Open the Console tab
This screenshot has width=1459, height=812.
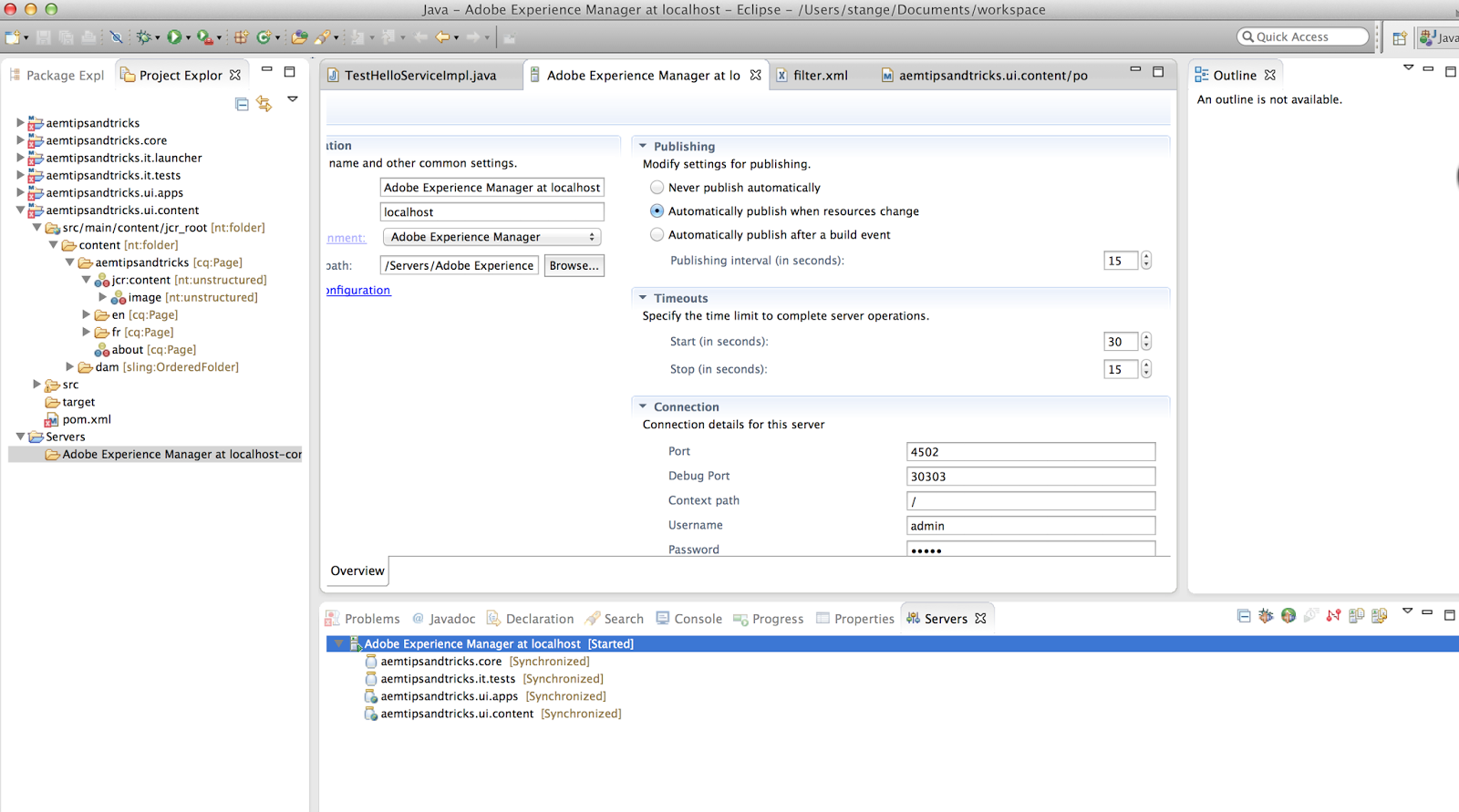tap(689, 619)
